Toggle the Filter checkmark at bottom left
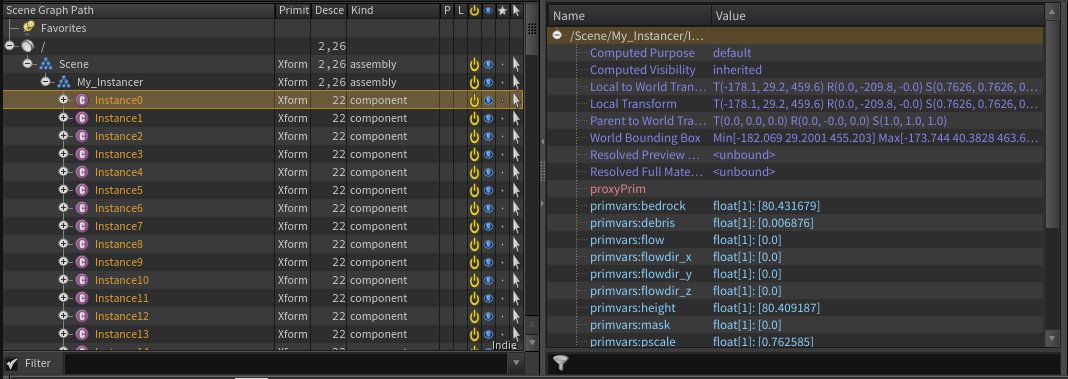The image size is (1068, 379). [12, 363]
